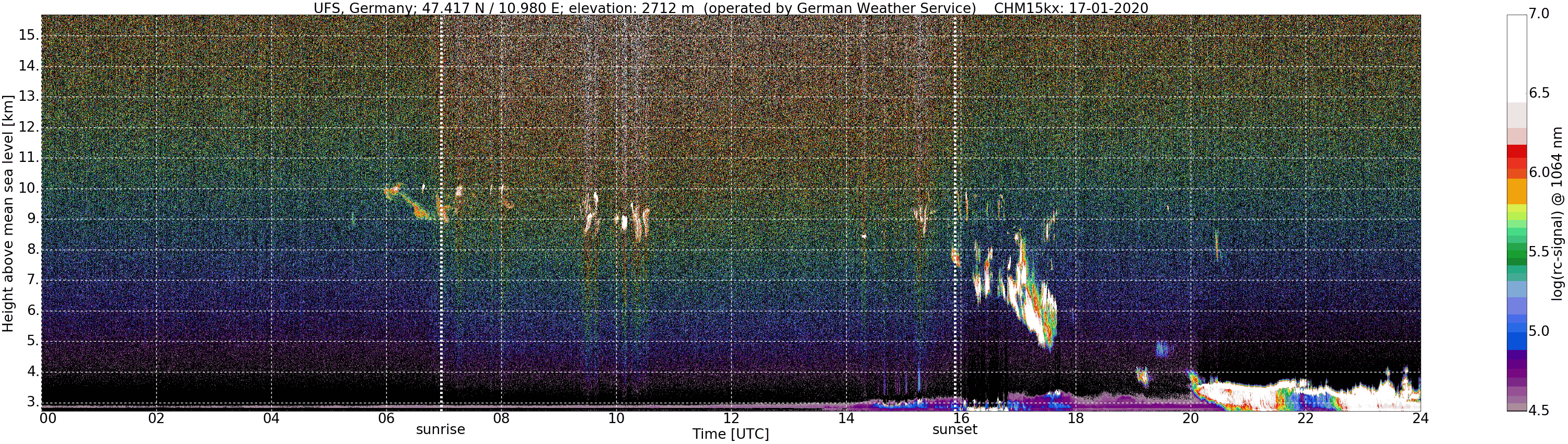Click the '6.' height tick label
The width and height of the screenshot is (1568, 444).
click(x=32, y=310)
